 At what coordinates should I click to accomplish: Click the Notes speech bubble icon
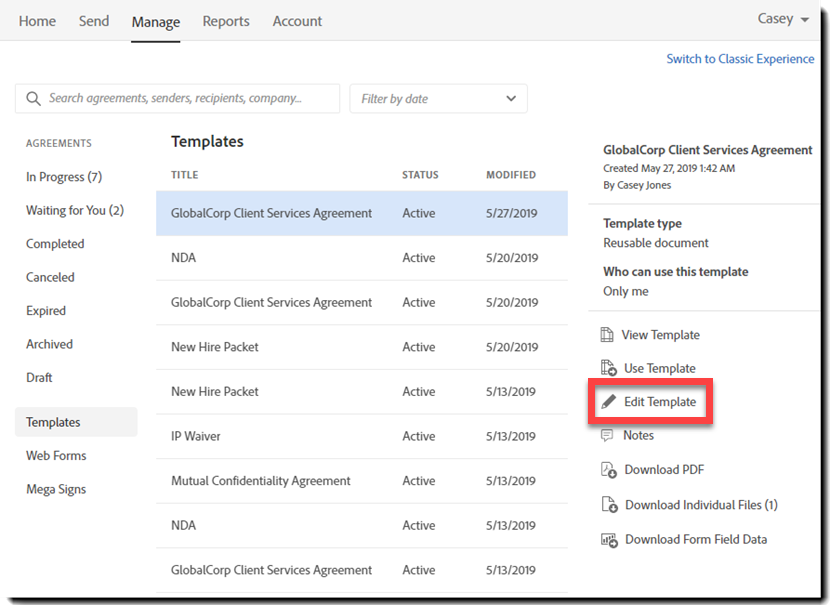coord(607,435)
